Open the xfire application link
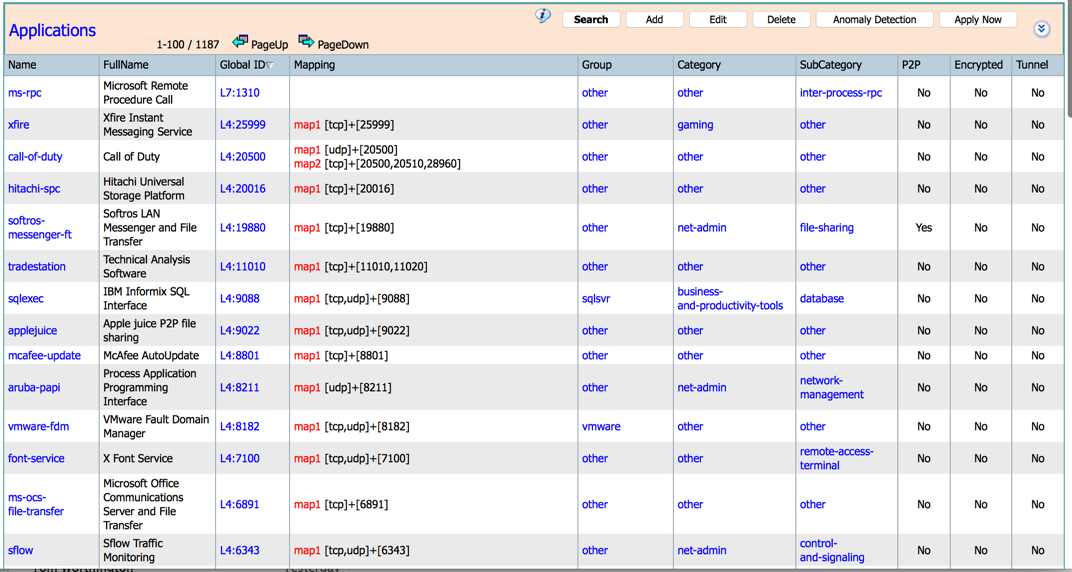The width and height of the screenshot is (1072, 572). 18,124
